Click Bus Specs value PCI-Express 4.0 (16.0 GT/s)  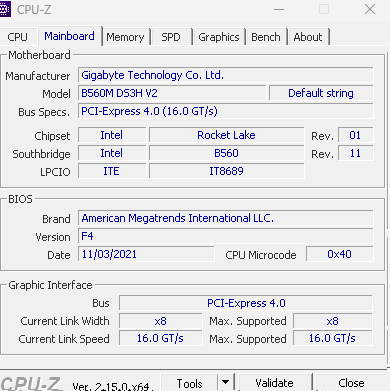[x=226, y=111]
